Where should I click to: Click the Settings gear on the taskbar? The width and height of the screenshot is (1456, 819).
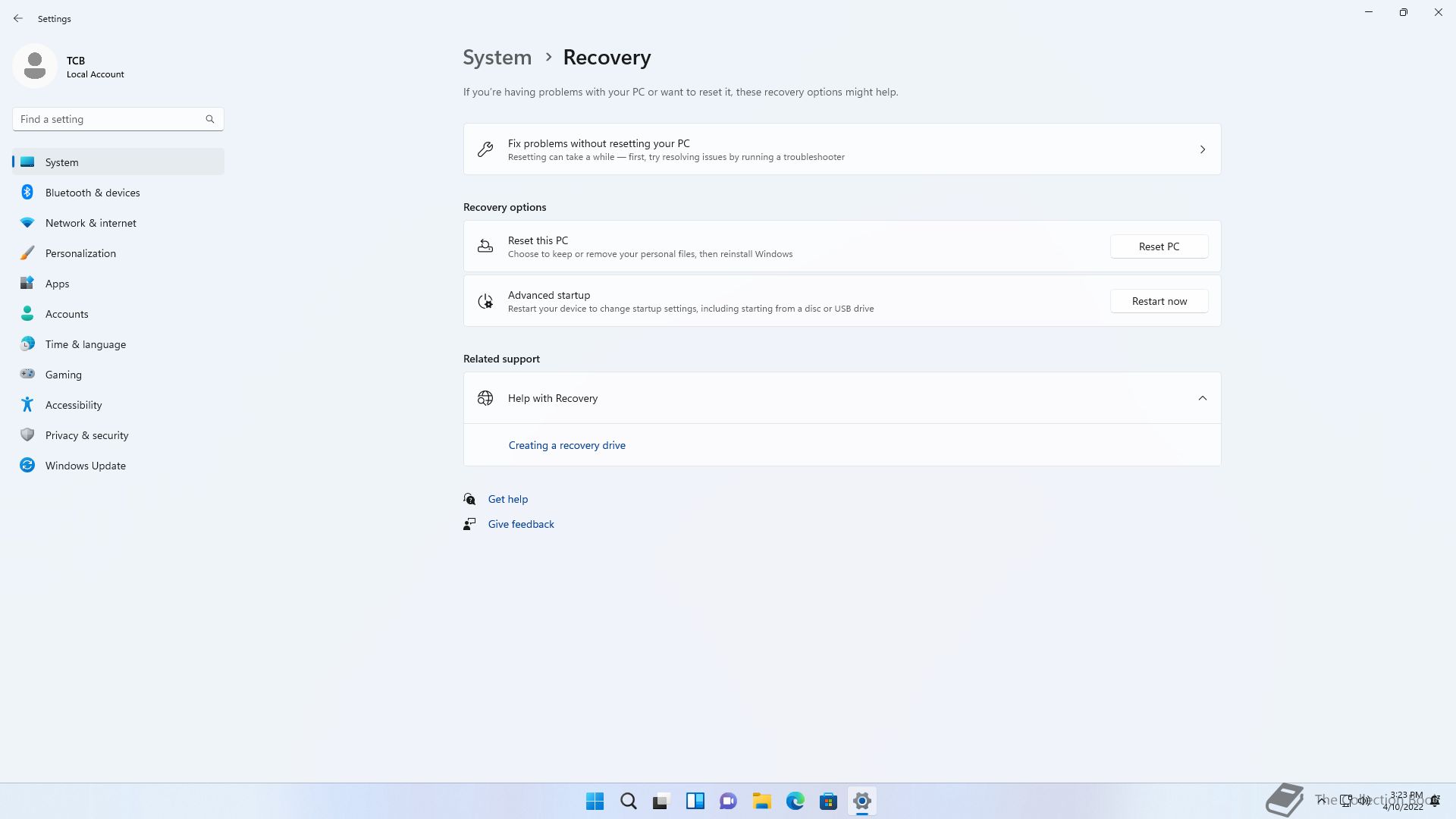(x=862, y=801)
